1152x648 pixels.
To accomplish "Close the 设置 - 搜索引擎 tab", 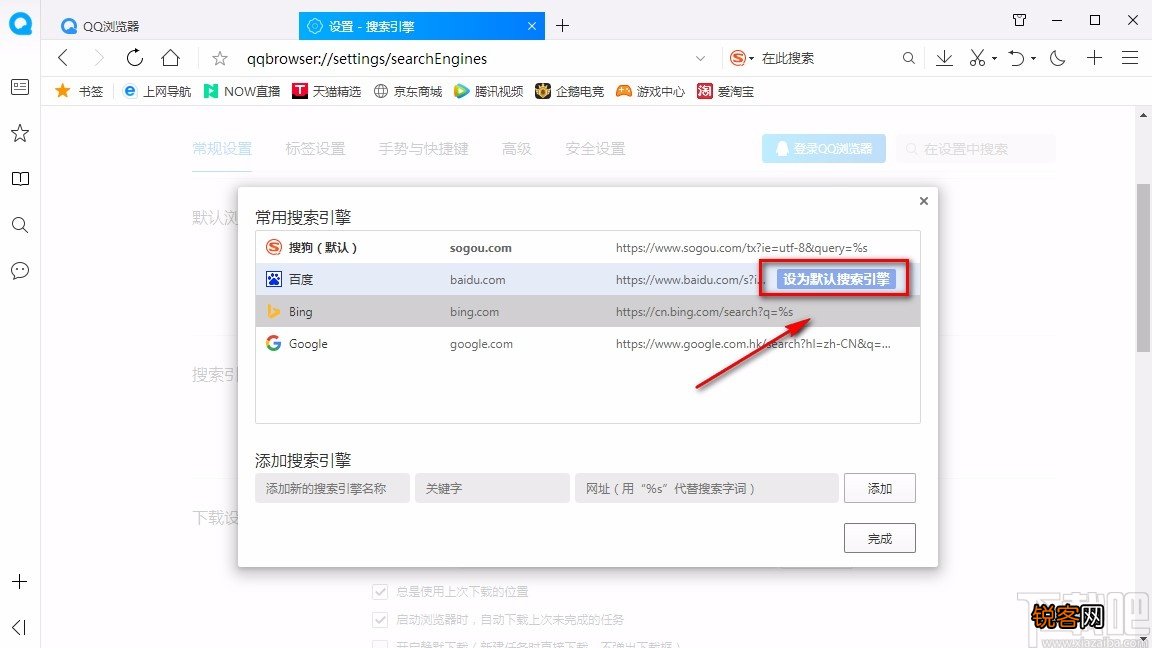I will pos(532,26).
